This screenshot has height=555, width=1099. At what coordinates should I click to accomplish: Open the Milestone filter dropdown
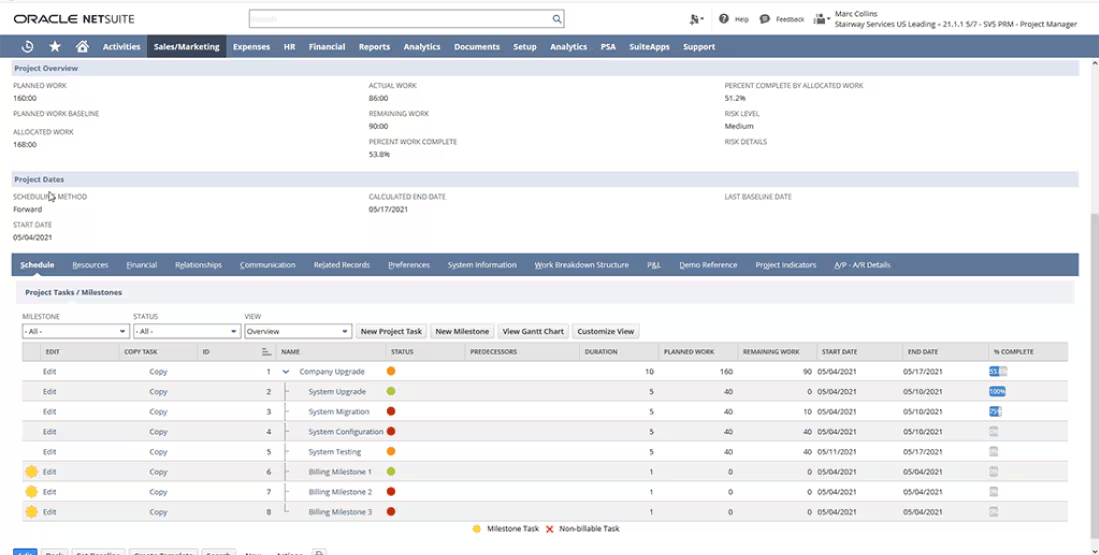75,331
